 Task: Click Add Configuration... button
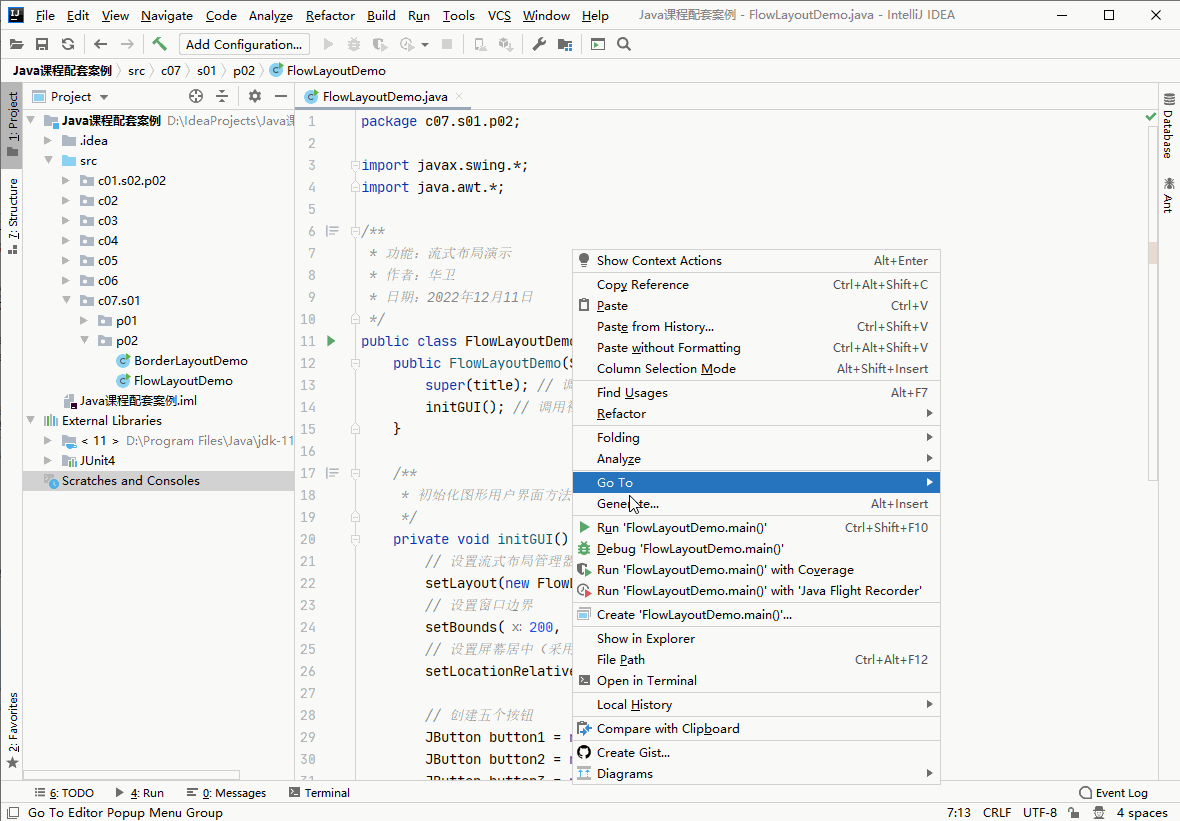(x=244, y=44)
